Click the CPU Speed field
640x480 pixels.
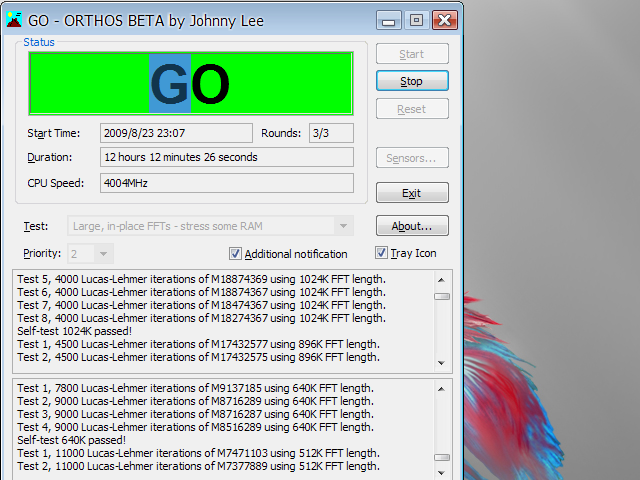227,183
